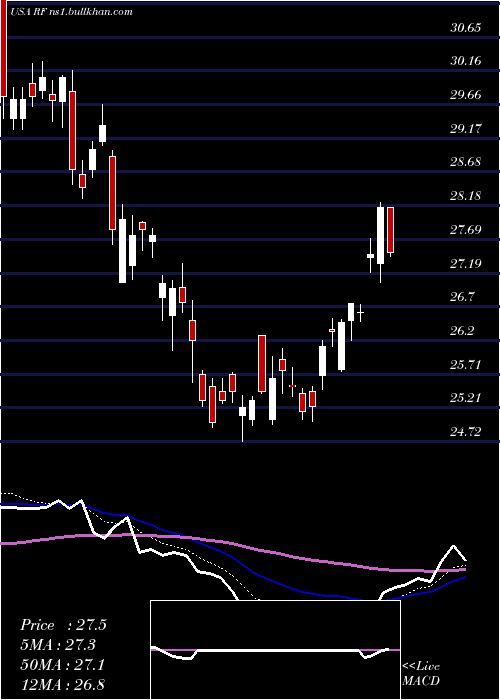This screenshot has height=700, width=500.
Task: Click the USA RF ns1.bullkhan.com title text
Action: 71,12
